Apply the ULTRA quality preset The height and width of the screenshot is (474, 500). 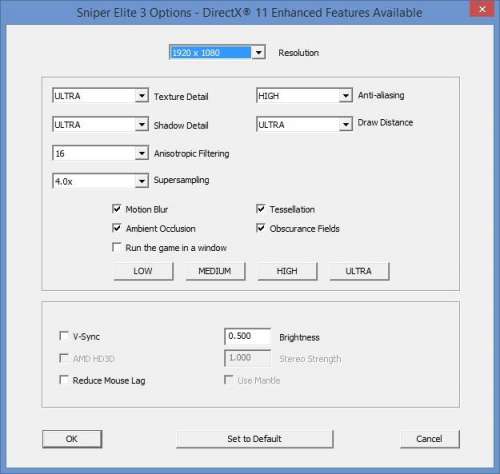pos(359,271)
